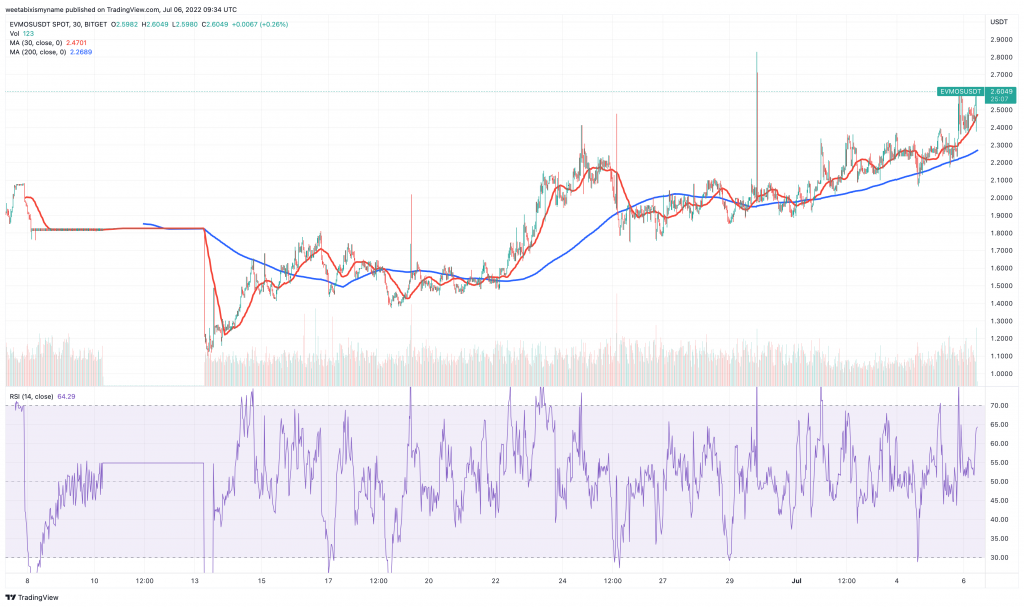Select the RSI (14, close) legend
1024x607 pixels.
[x=31, y=396]
